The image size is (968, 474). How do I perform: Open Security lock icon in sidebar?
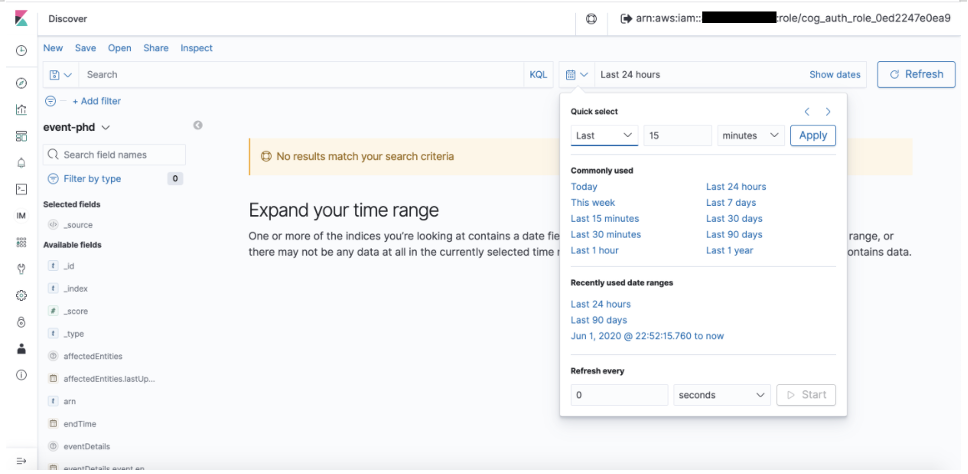click(21, 322)
